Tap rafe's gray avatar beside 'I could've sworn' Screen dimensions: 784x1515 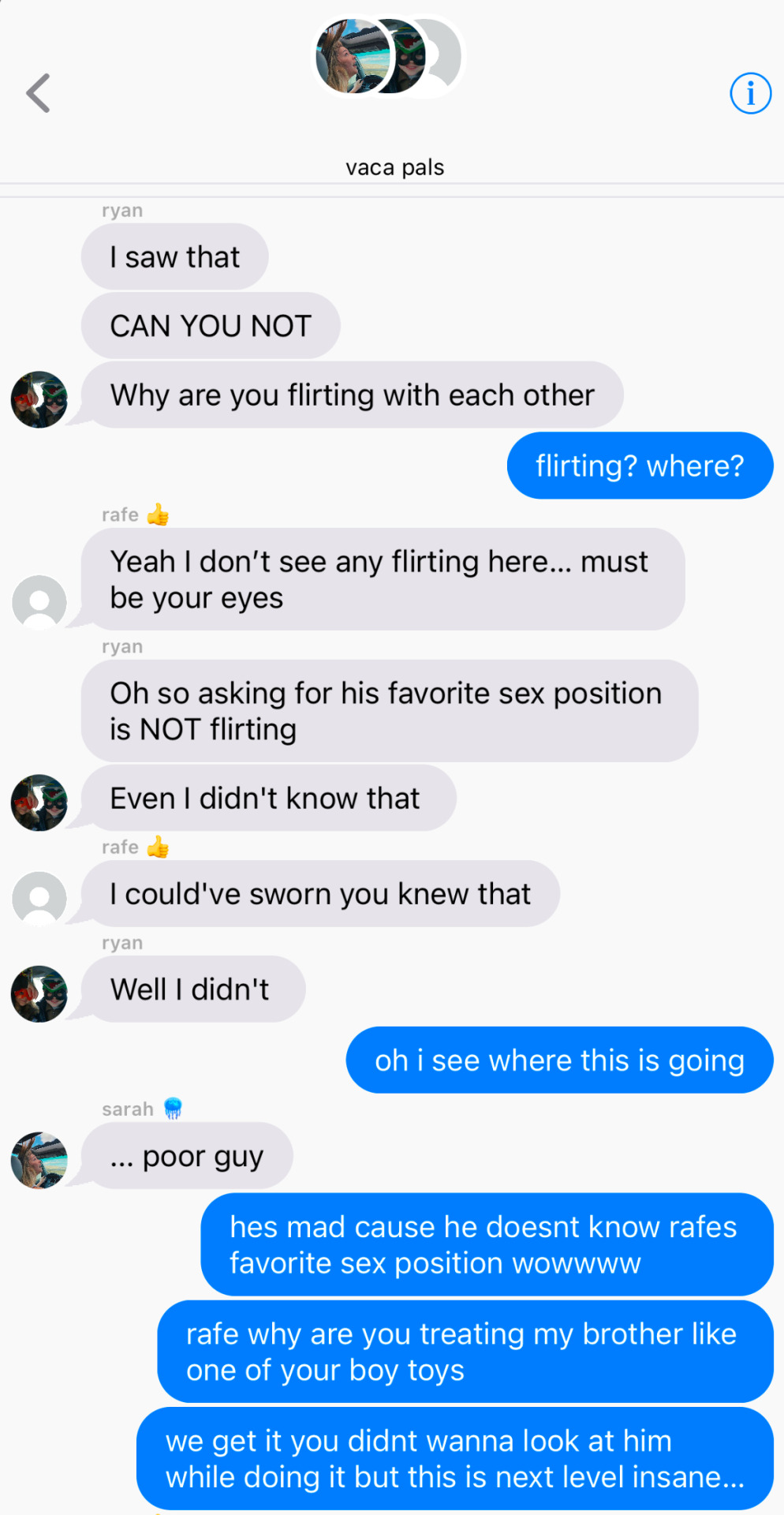tap(39, 899)
